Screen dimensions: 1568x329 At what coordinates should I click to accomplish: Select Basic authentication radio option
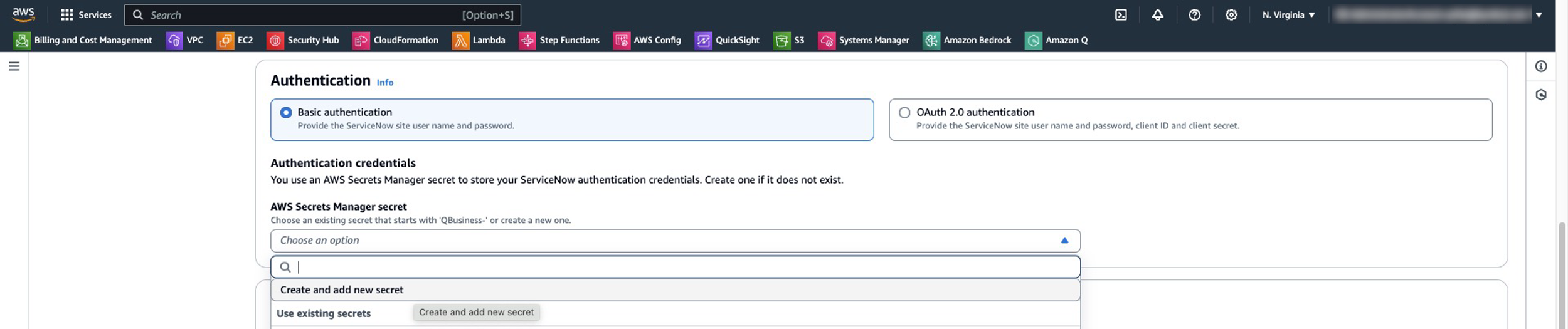286,113
